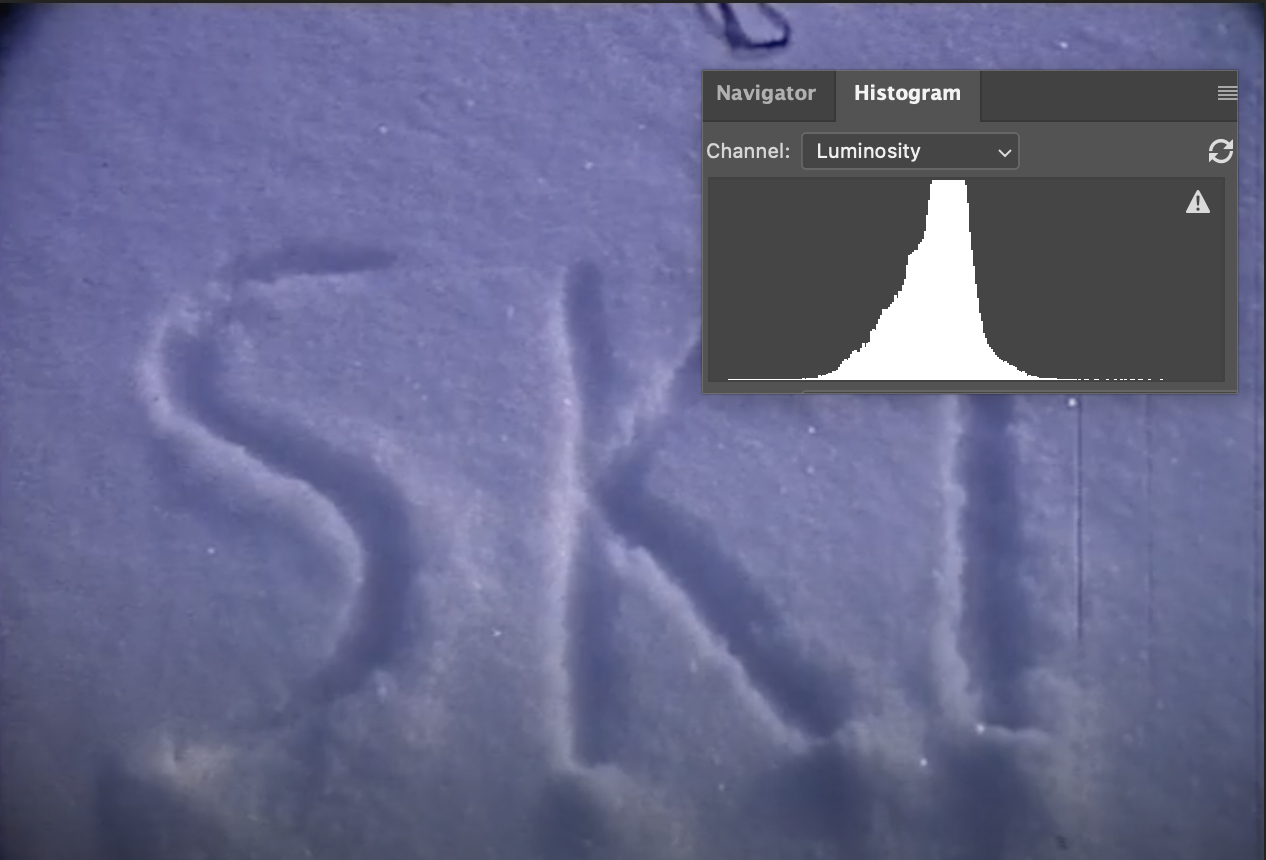This screenshot has width=1266, height=860.
Task: Open the Histogram panel hamburger menu
Action: point(1227,93)
